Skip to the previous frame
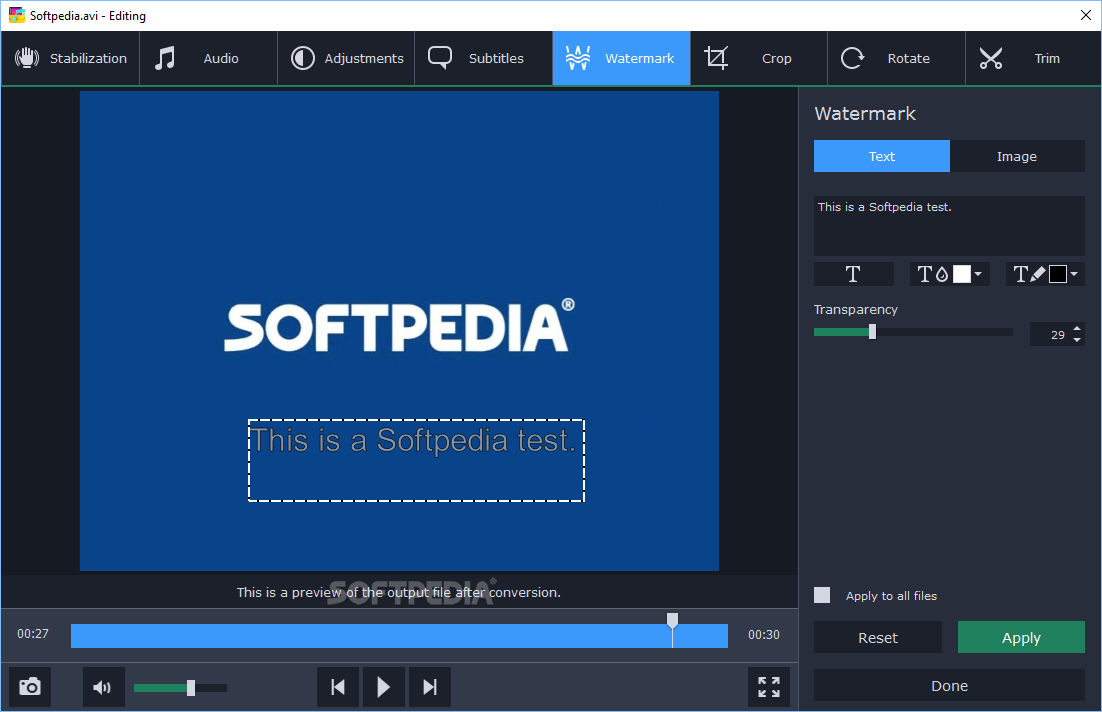1102x712 pixels. coord(338,687)
